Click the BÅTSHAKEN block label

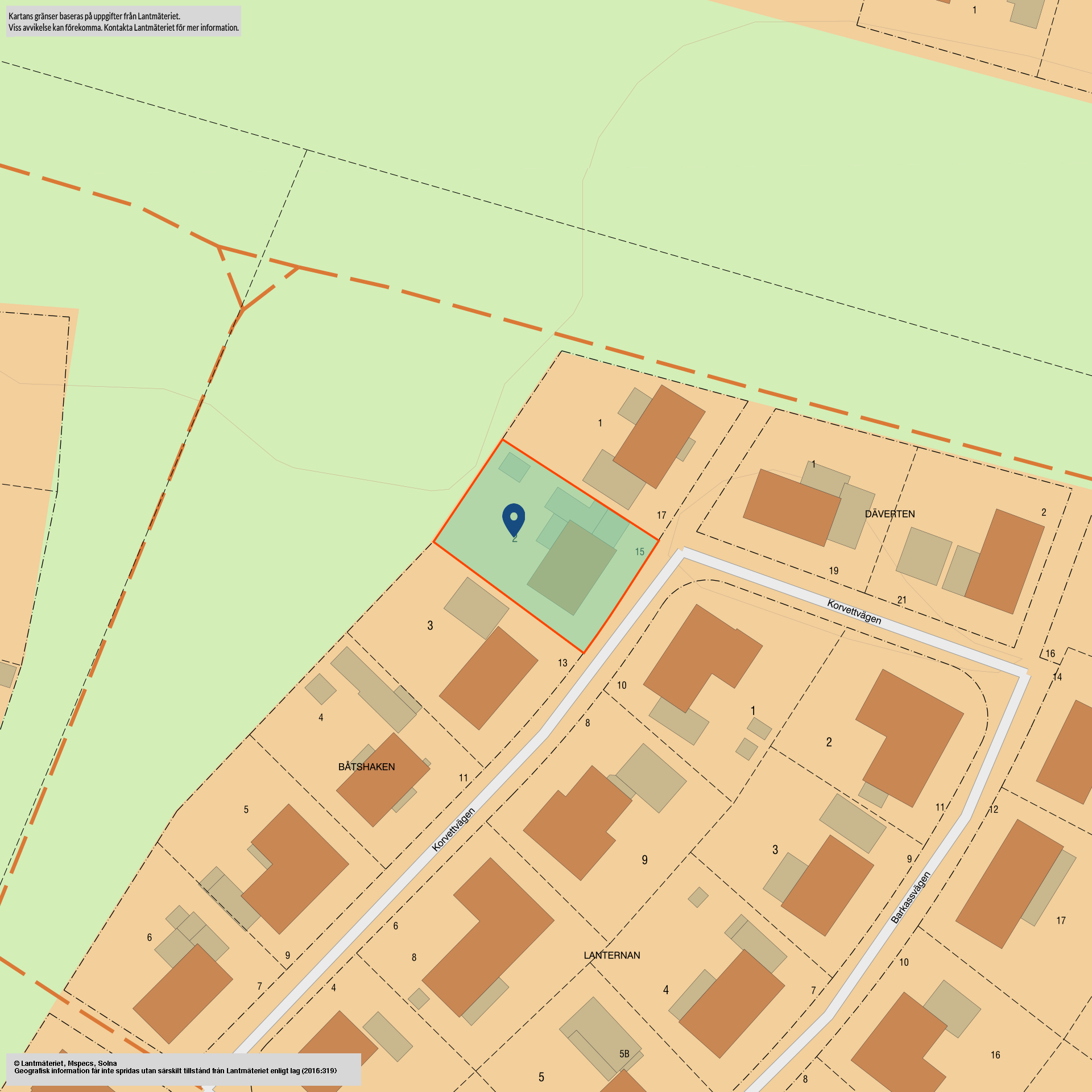coord(366,767)
